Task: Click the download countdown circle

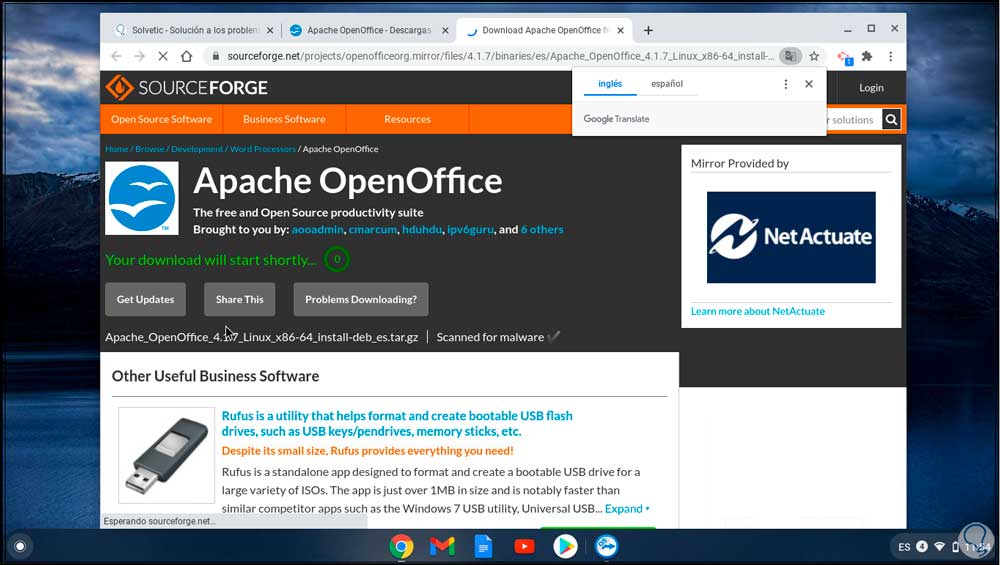Action: click(337, 259)
